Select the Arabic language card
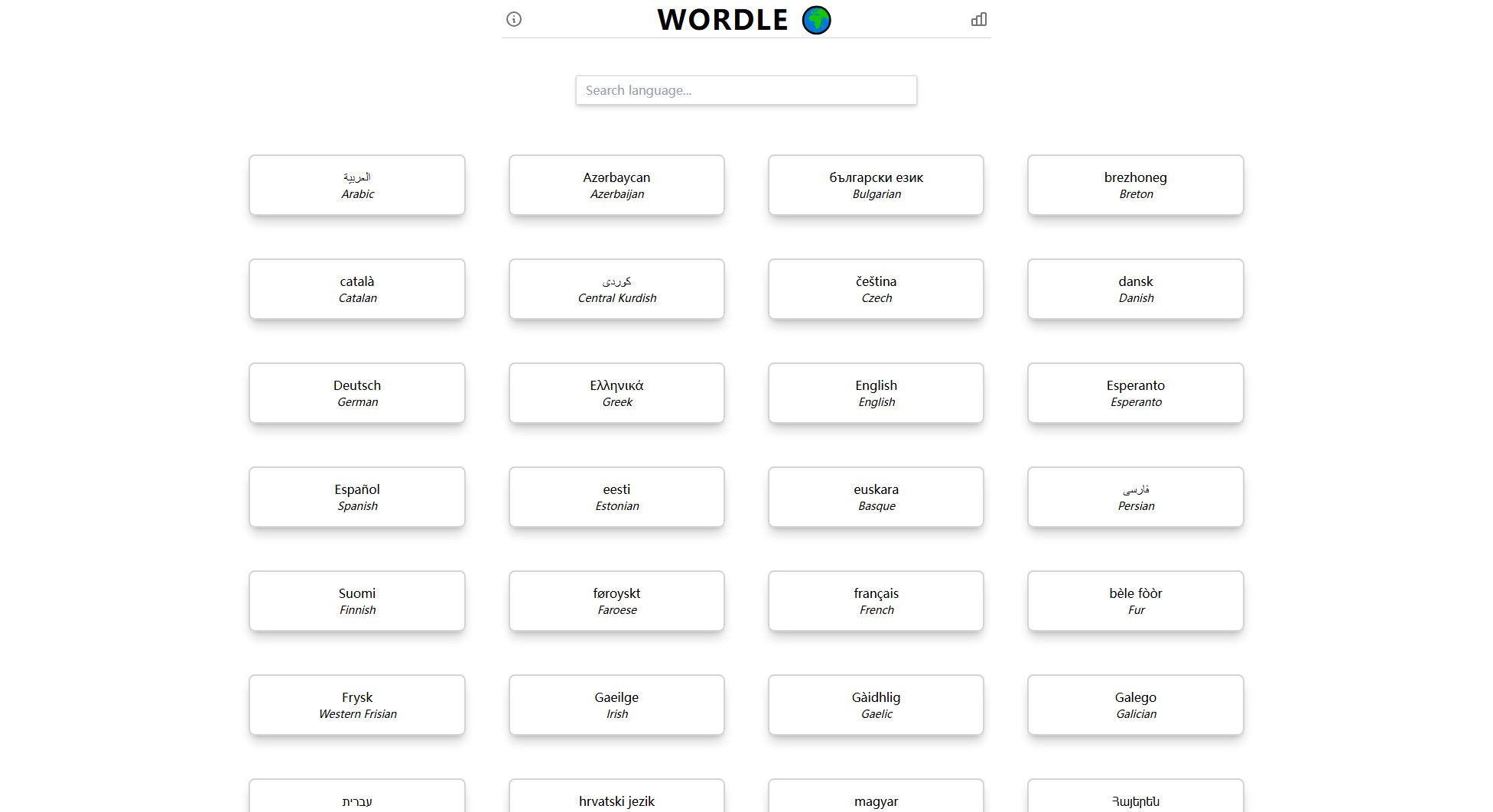The image size is (1493, 812). coord(356,185)
